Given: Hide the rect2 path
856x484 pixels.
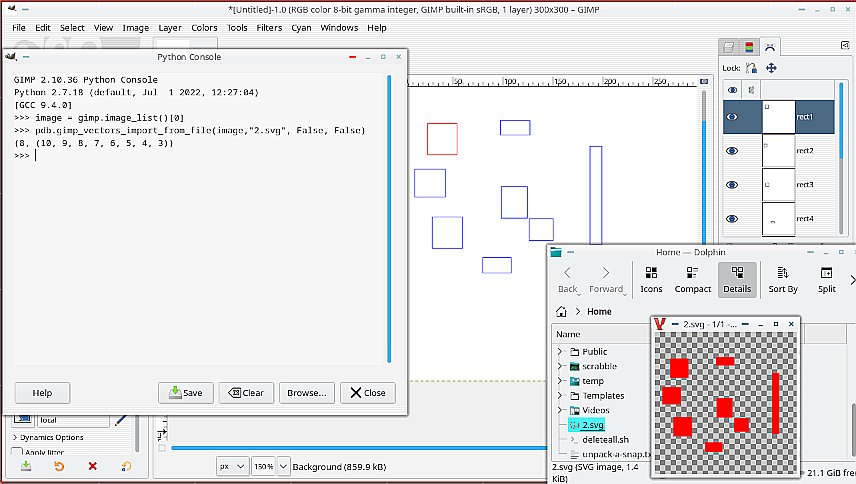Looking at the screenshot, I should [732, 151].
